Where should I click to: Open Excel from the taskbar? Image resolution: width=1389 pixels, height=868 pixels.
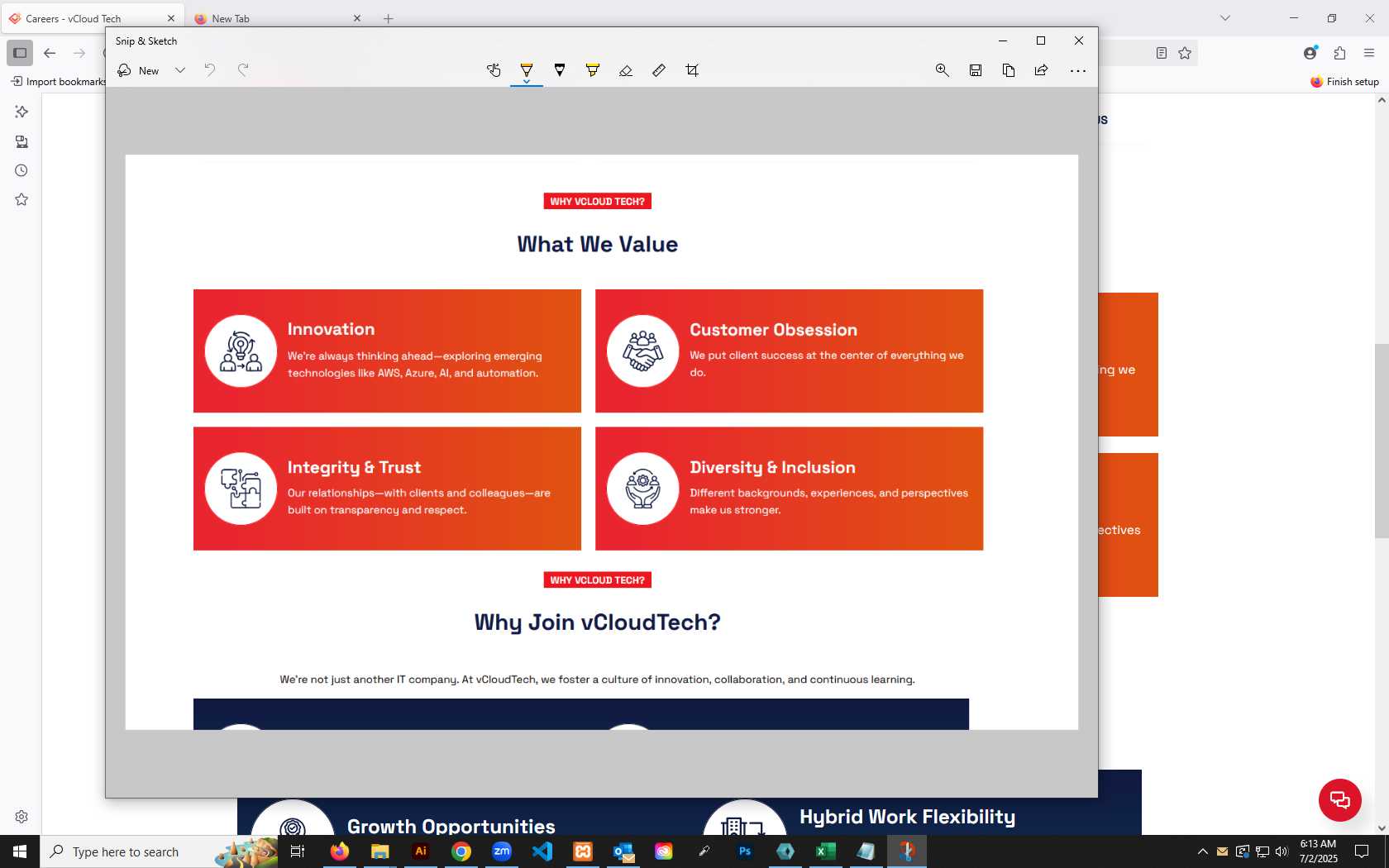coord(825,851)
